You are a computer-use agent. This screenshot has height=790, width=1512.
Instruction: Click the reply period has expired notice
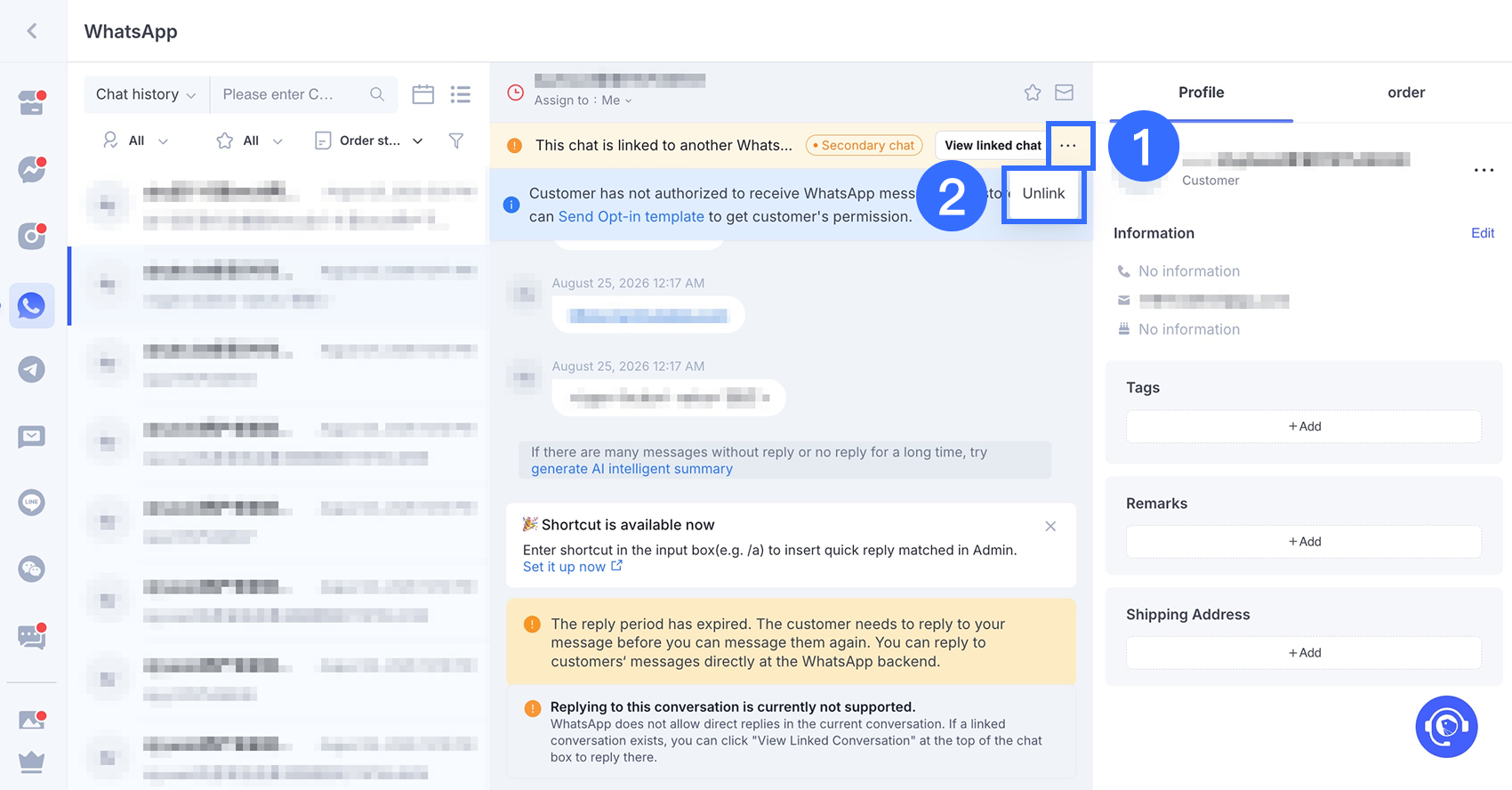point(792,642)
